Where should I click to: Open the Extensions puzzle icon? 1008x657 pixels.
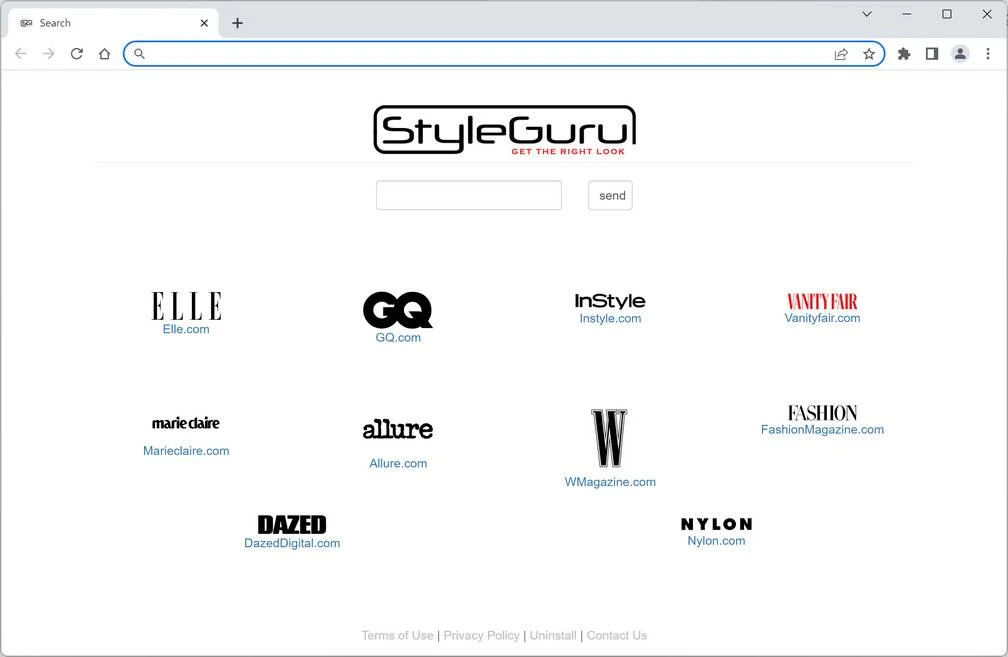tap(904, 54)
